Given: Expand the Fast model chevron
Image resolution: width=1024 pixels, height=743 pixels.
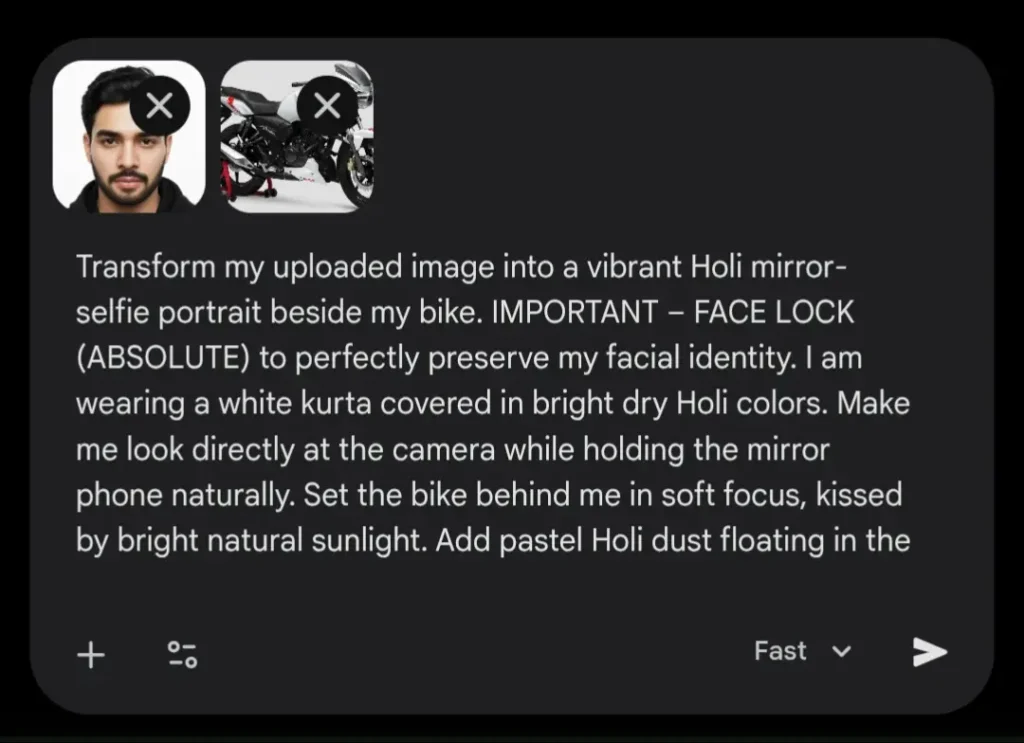Looking at the screenshot, I should coord(841,652).
